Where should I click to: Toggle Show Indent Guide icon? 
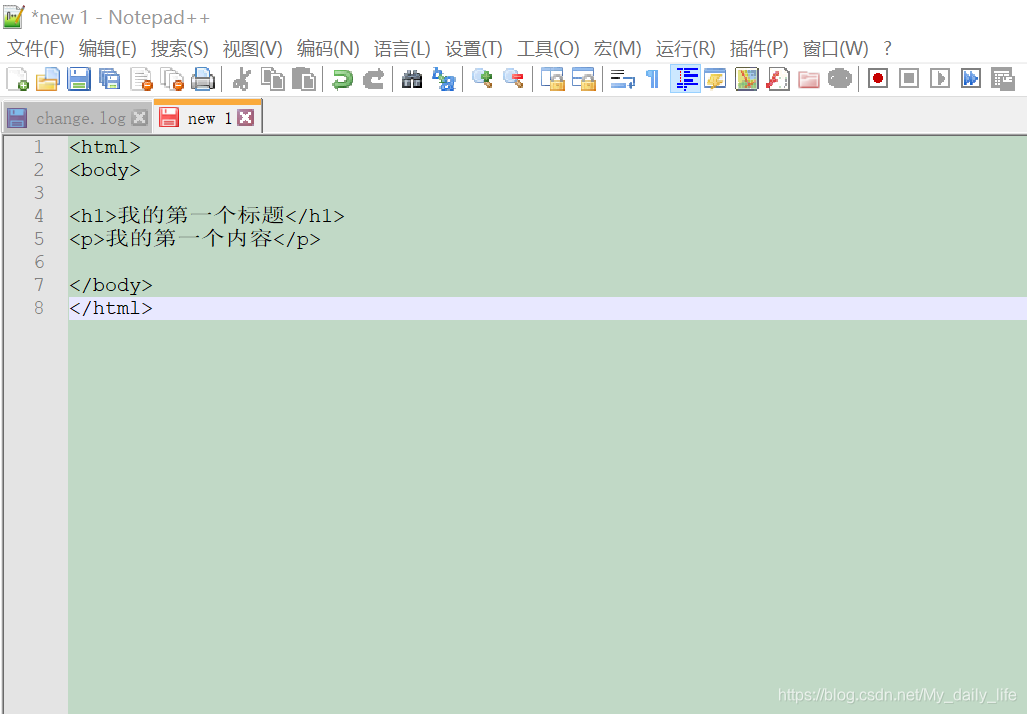coord(686,78)
